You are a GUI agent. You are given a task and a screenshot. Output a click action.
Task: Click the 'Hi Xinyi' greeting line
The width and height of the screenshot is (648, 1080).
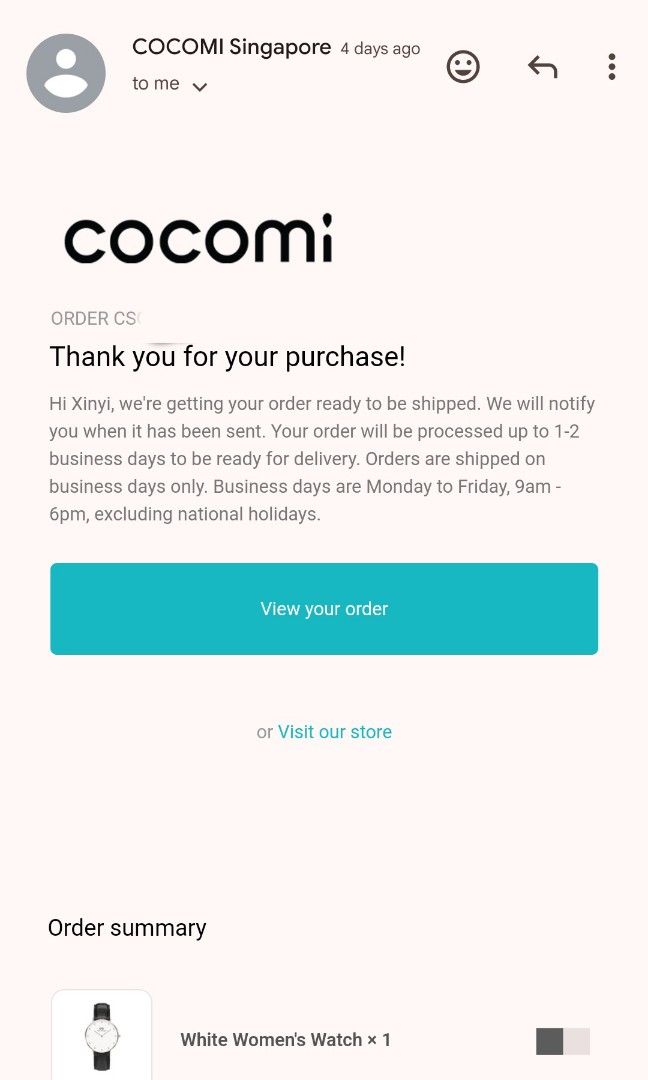click(322, 404)
